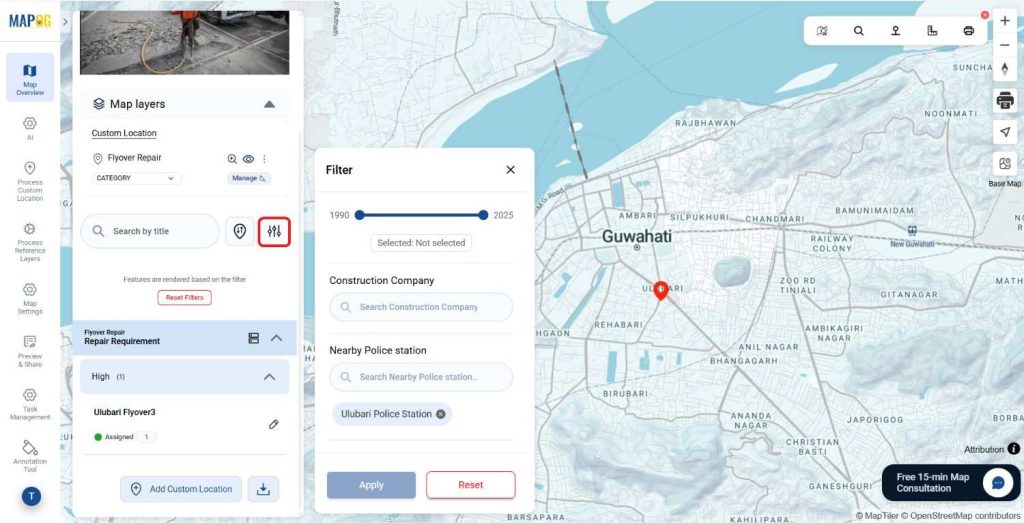This screenshot has width=1024, height=523.
Task: Click the user avatar T
Action: (31, 497)
